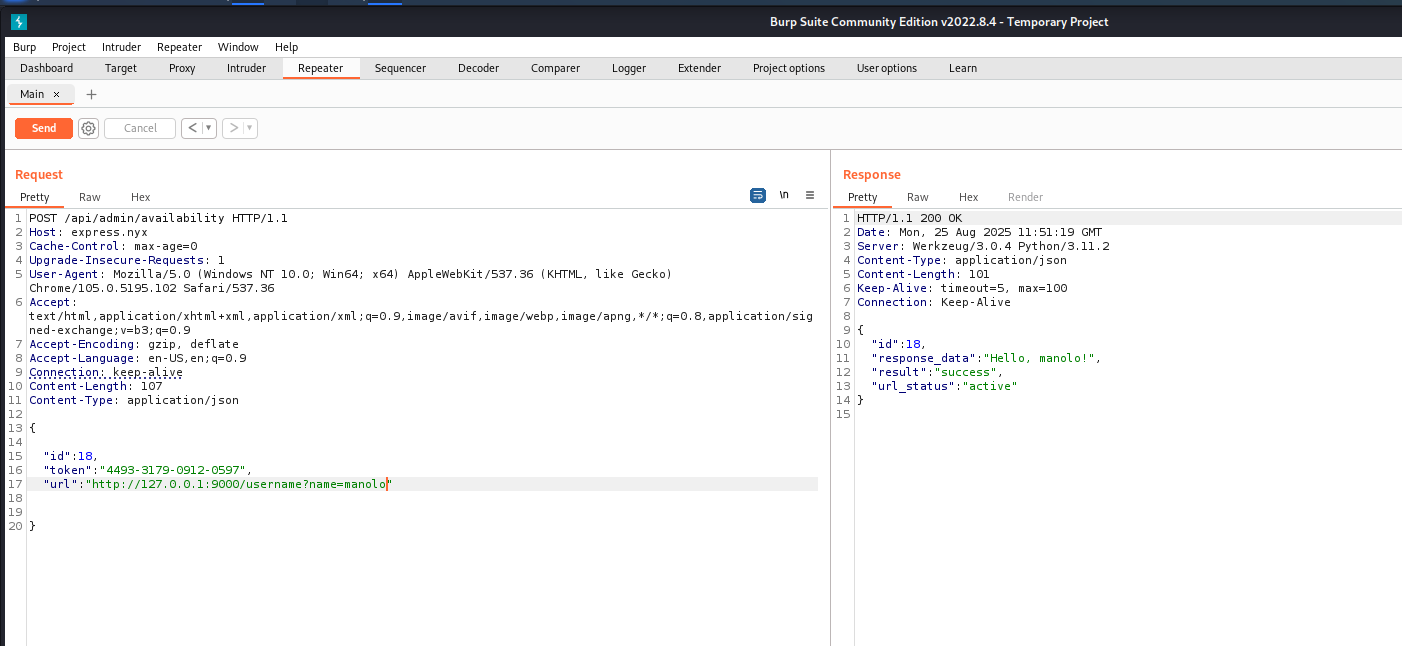Toggle non-printable characters display (\n)
Screen dimensions: 1402x646
click(x=784, y=195)
